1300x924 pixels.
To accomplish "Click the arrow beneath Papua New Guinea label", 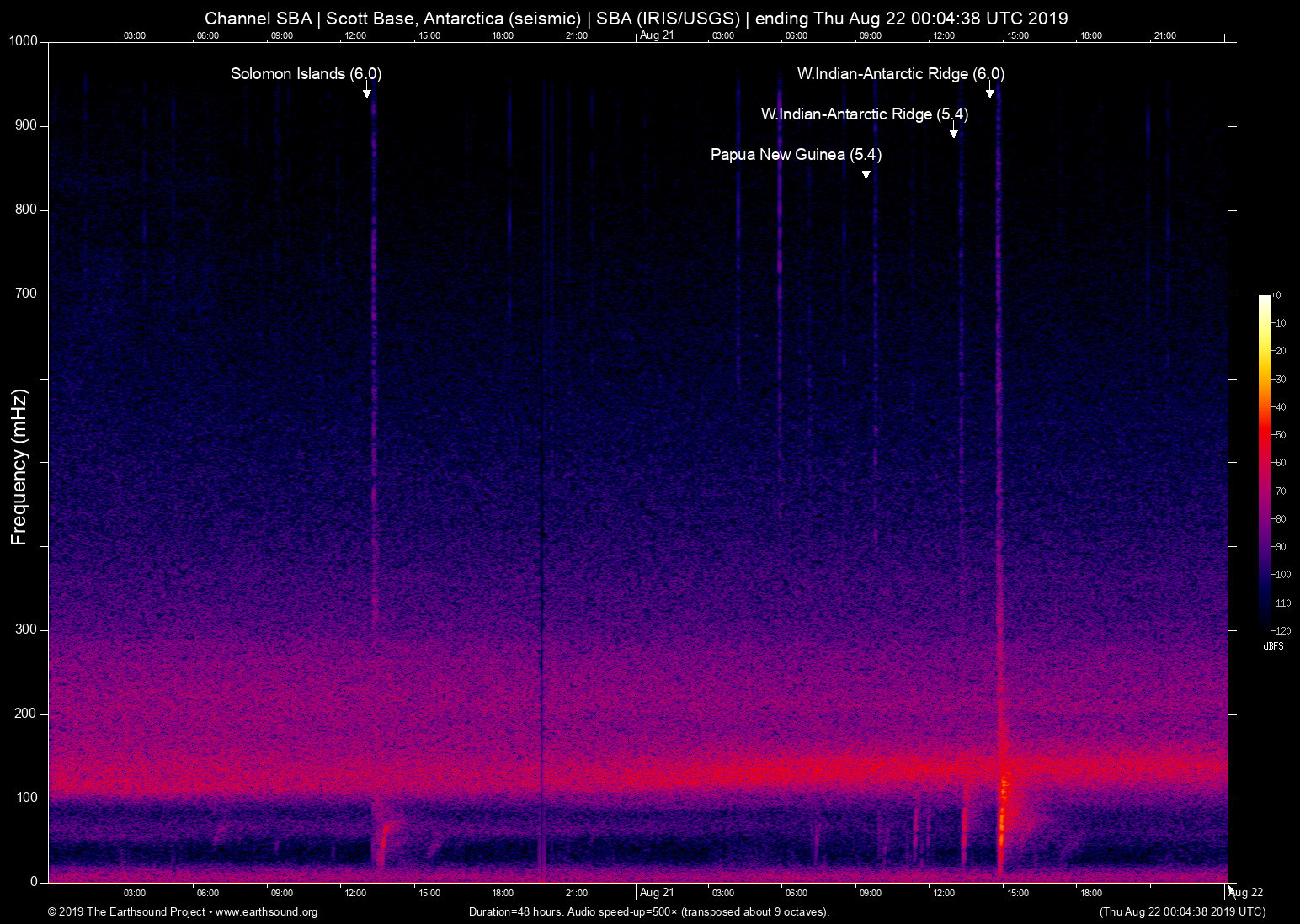I will pos(866,172).
